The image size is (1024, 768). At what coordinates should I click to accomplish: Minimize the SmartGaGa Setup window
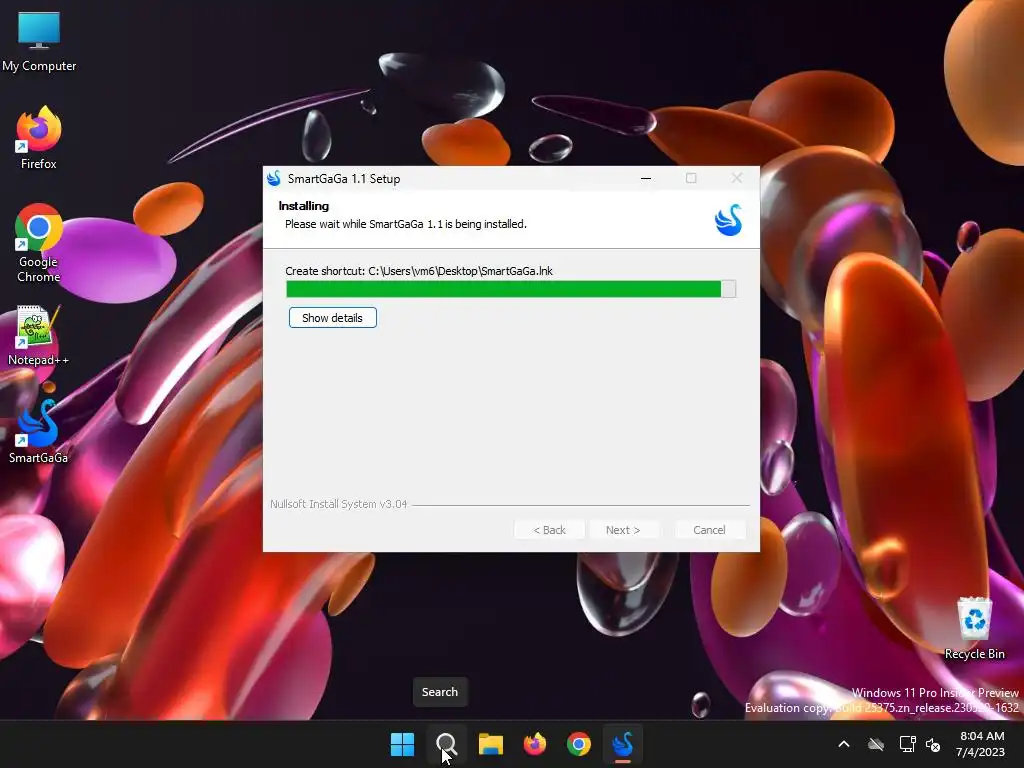[646, 178]
